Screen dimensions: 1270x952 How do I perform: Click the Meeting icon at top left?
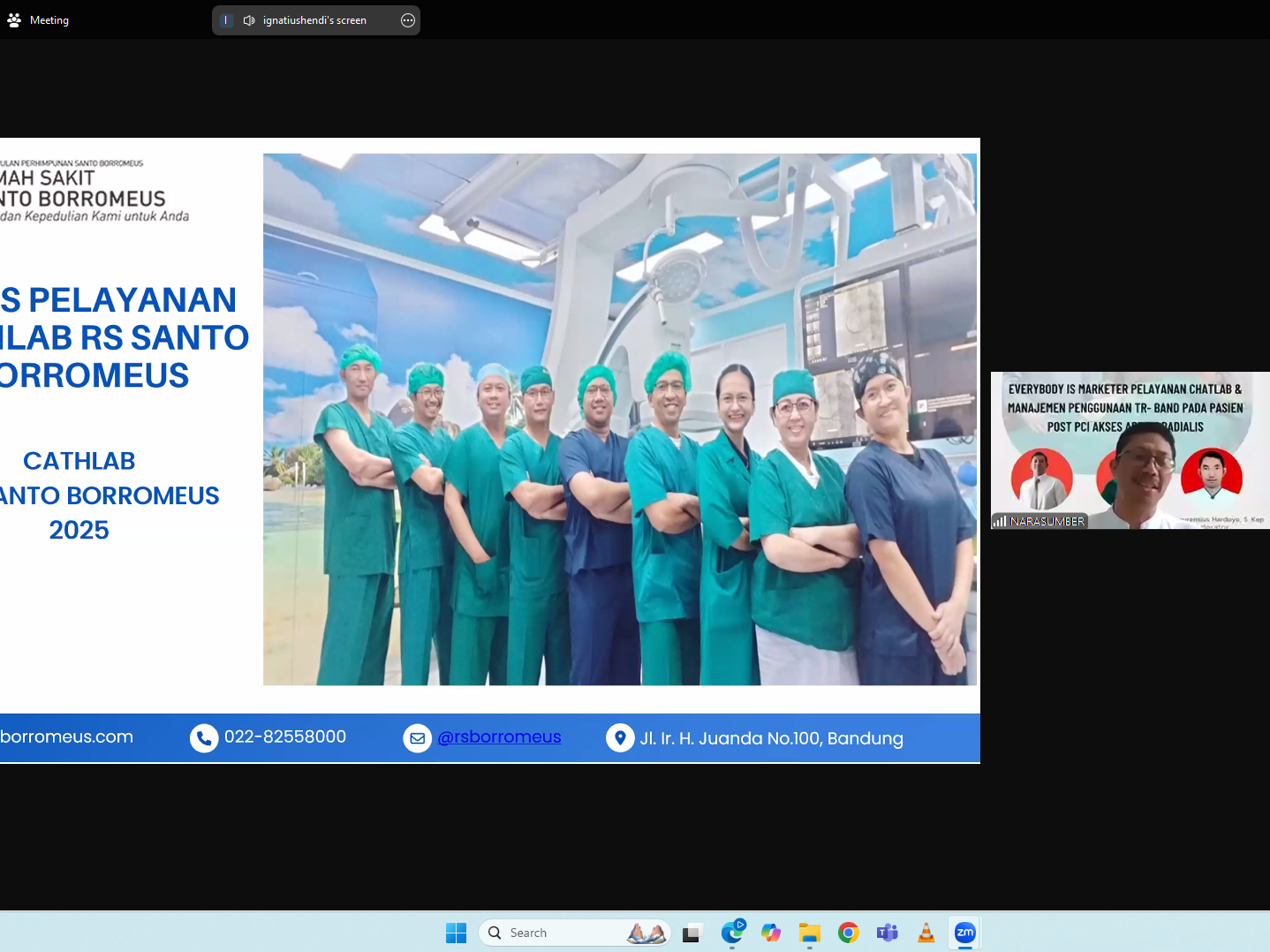tap(14, 19)
